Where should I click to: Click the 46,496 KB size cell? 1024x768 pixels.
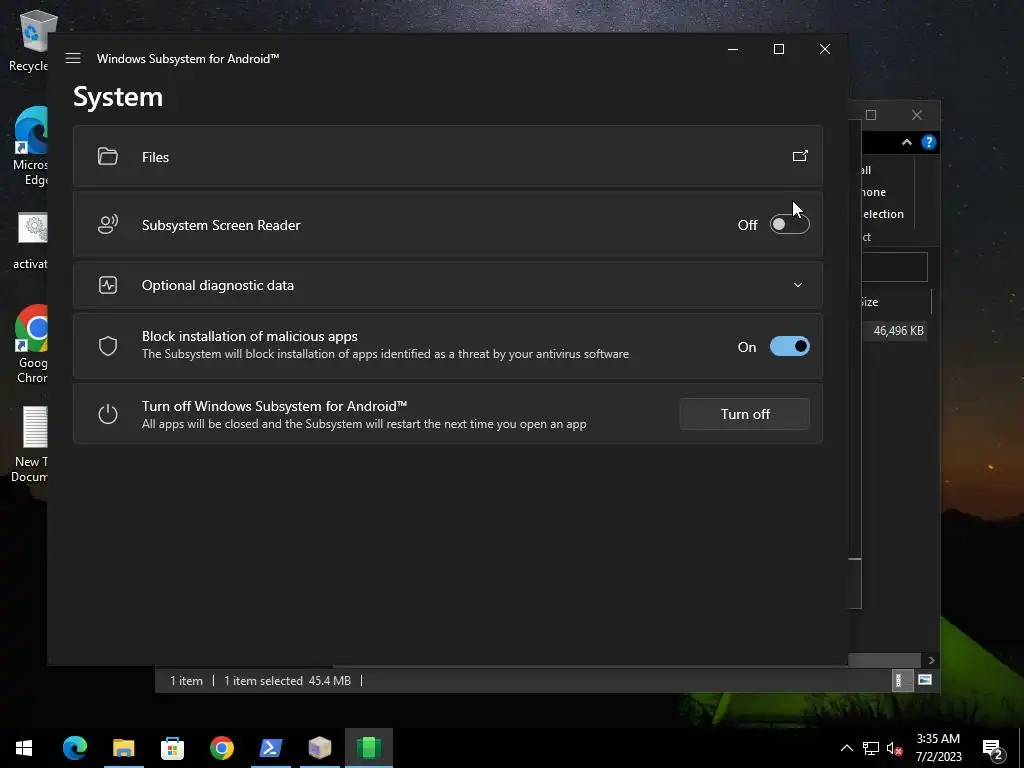pyautogui.click(x=898, y=330)
